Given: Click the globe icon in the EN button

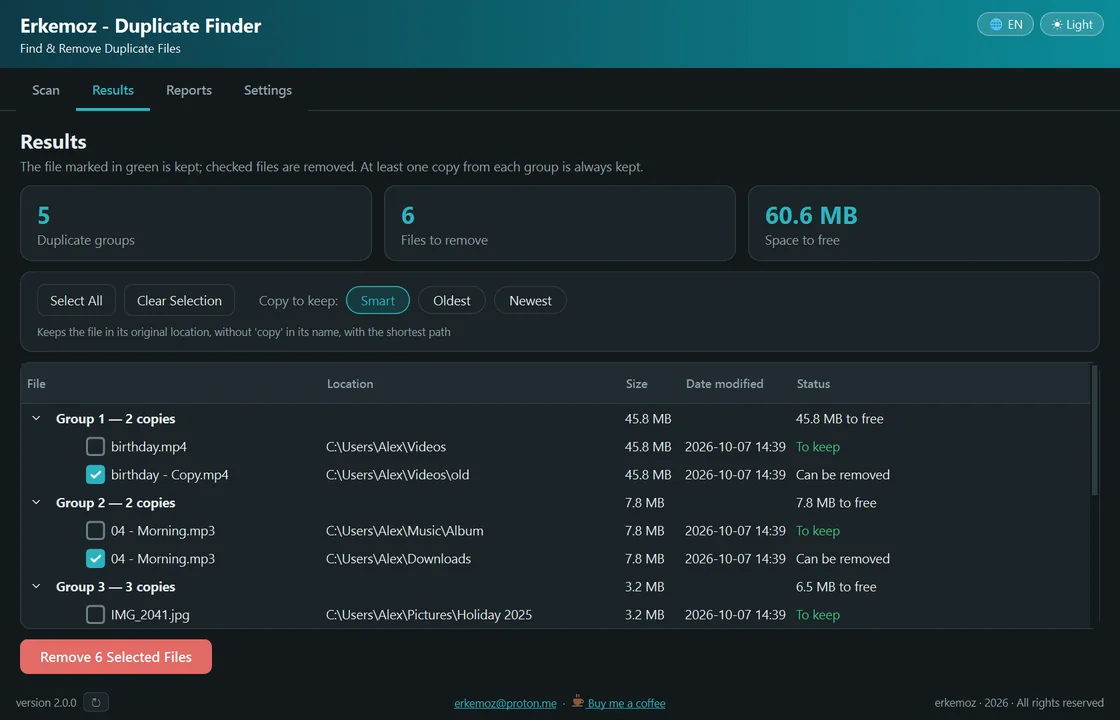Looking at the screenshot, I should click(x=996, y=24).
